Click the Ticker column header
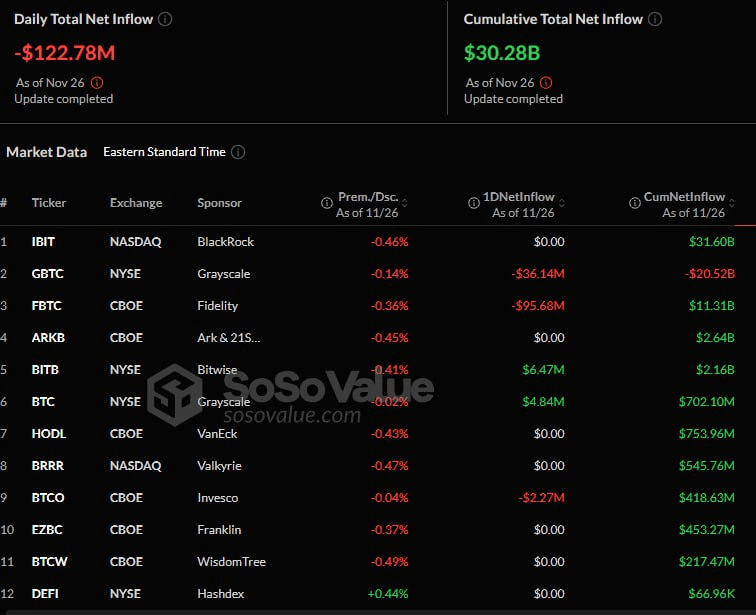The height and width of the screenshot is (615, 756). [x=49, y=203]
